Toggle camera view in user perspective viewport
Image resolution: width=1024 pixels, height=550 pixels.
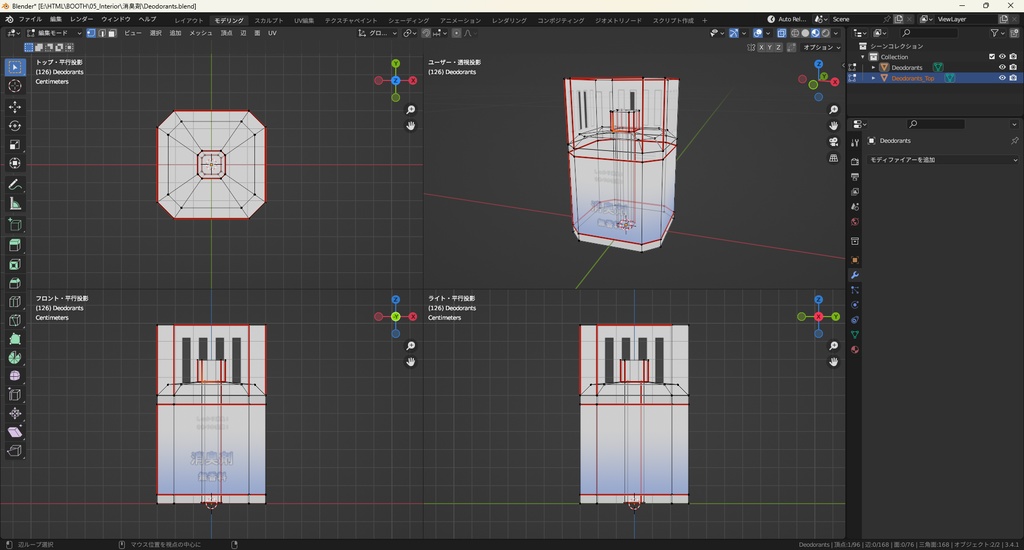[x=834, y=142]
